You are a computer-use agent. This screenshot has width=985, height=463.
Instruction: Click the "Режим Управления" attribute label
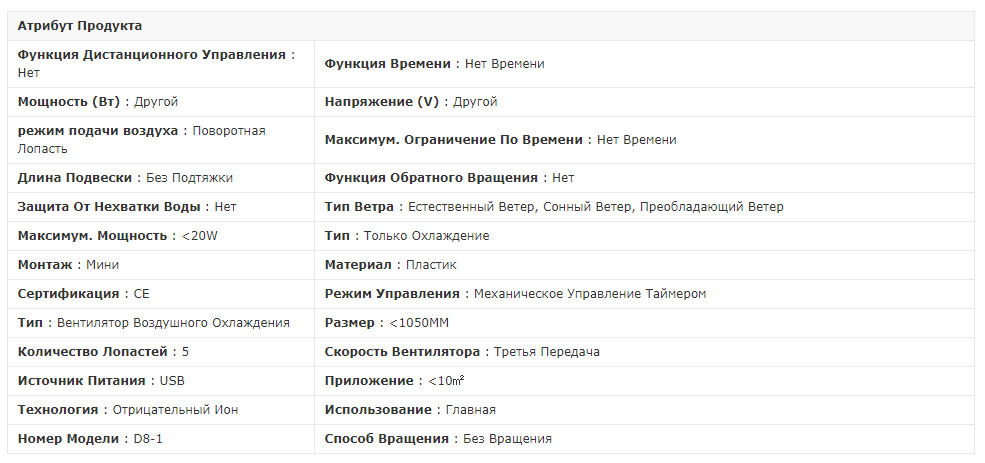pyautogui.click(x=392, y=294)
